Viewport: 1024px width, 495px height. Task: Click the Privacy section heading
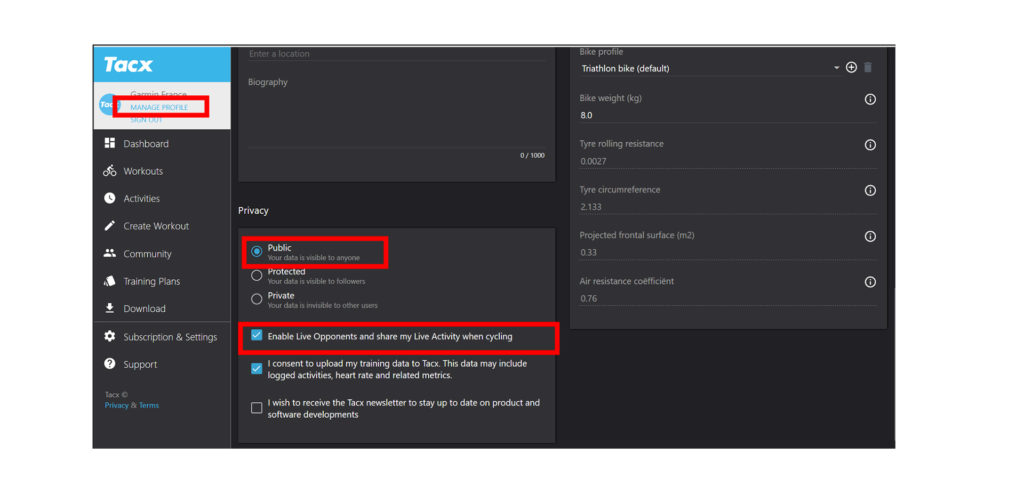(253, 210)
